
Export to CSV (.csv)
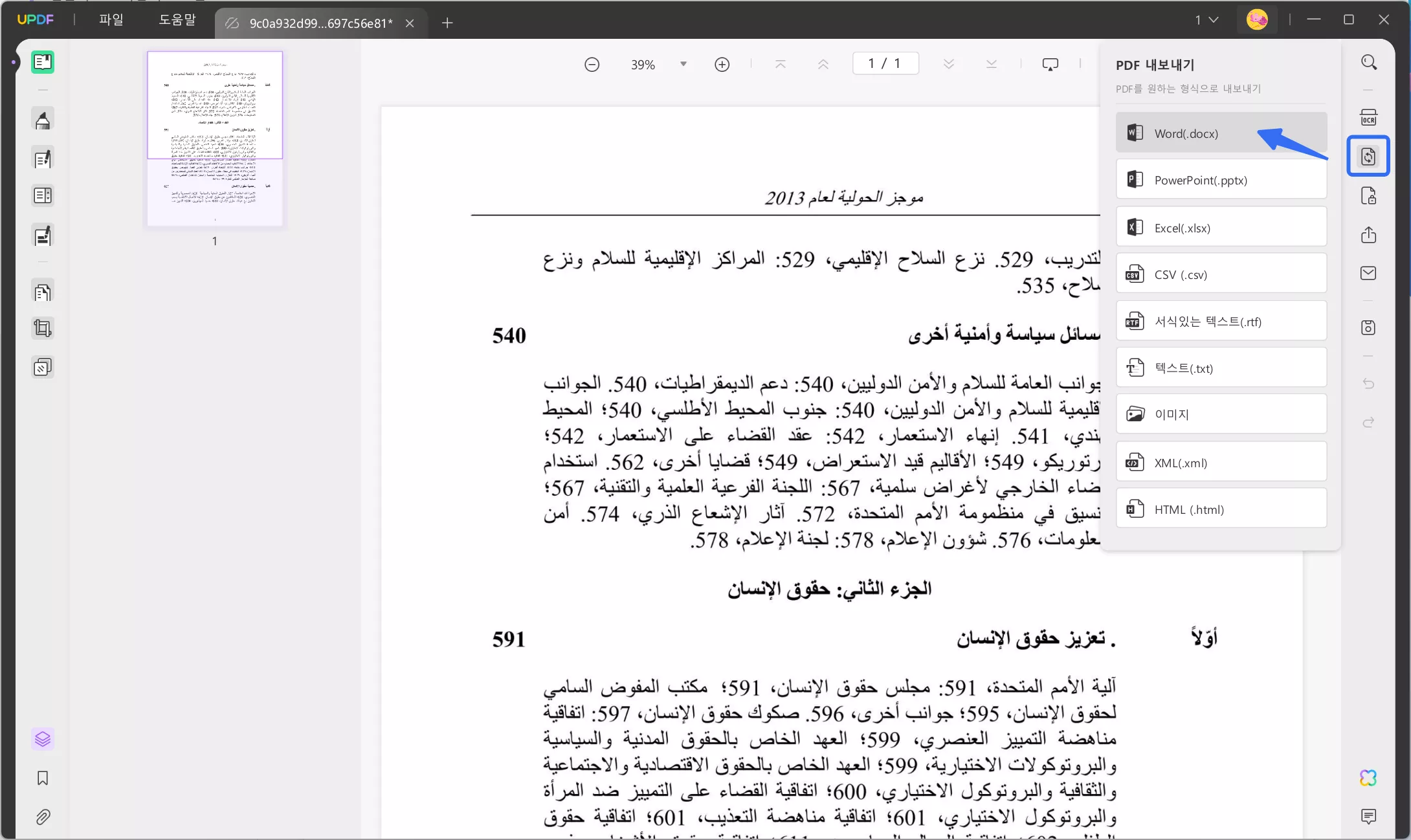(1221, 274)
